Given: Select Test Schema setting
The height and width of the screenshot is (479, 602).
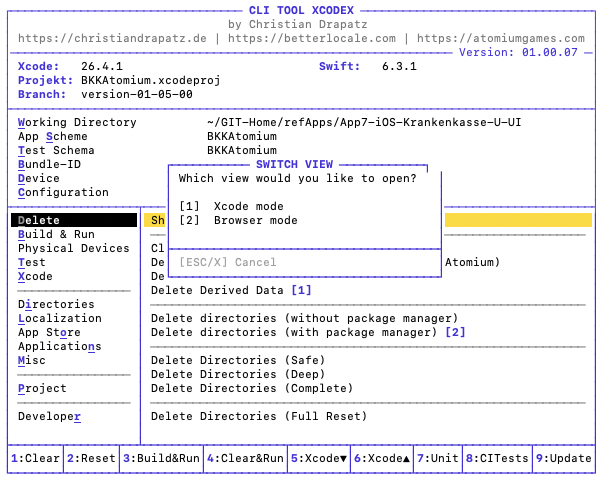Looking at the screenshot, I should pyautogui.click(x=56, y=150).
